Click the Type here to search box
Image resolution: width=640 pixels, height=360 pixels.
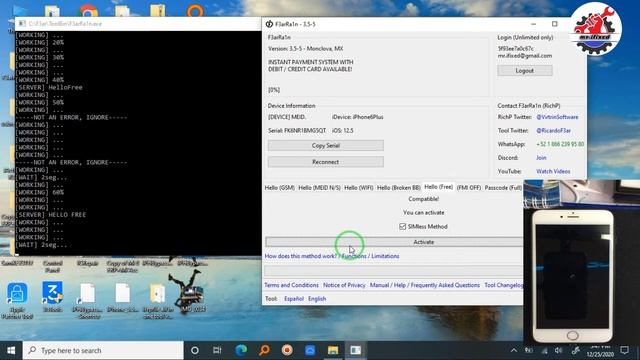(x=103, y=350)
